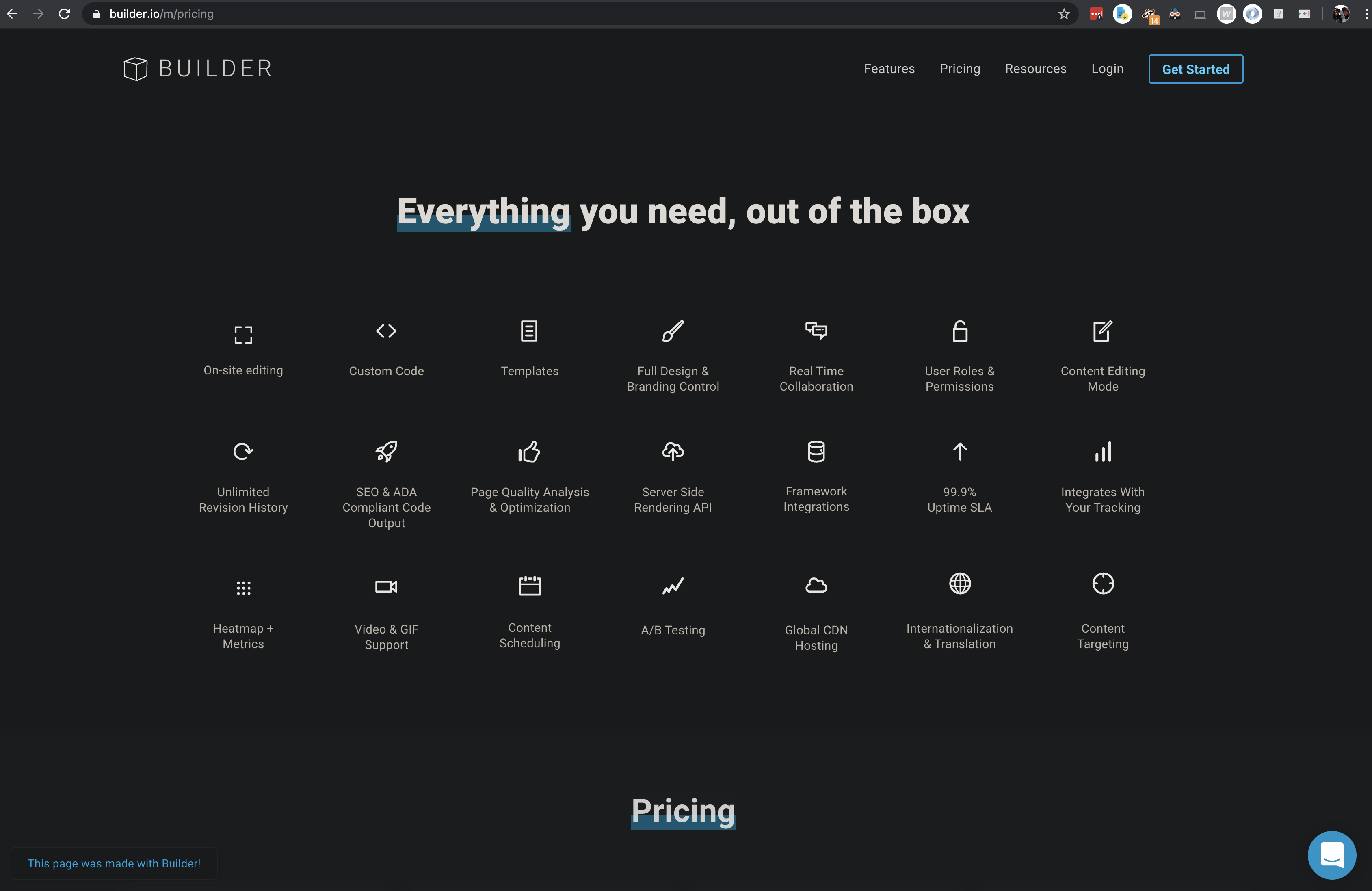Click 'Global CDN Hosting' text

pos(816,638)
